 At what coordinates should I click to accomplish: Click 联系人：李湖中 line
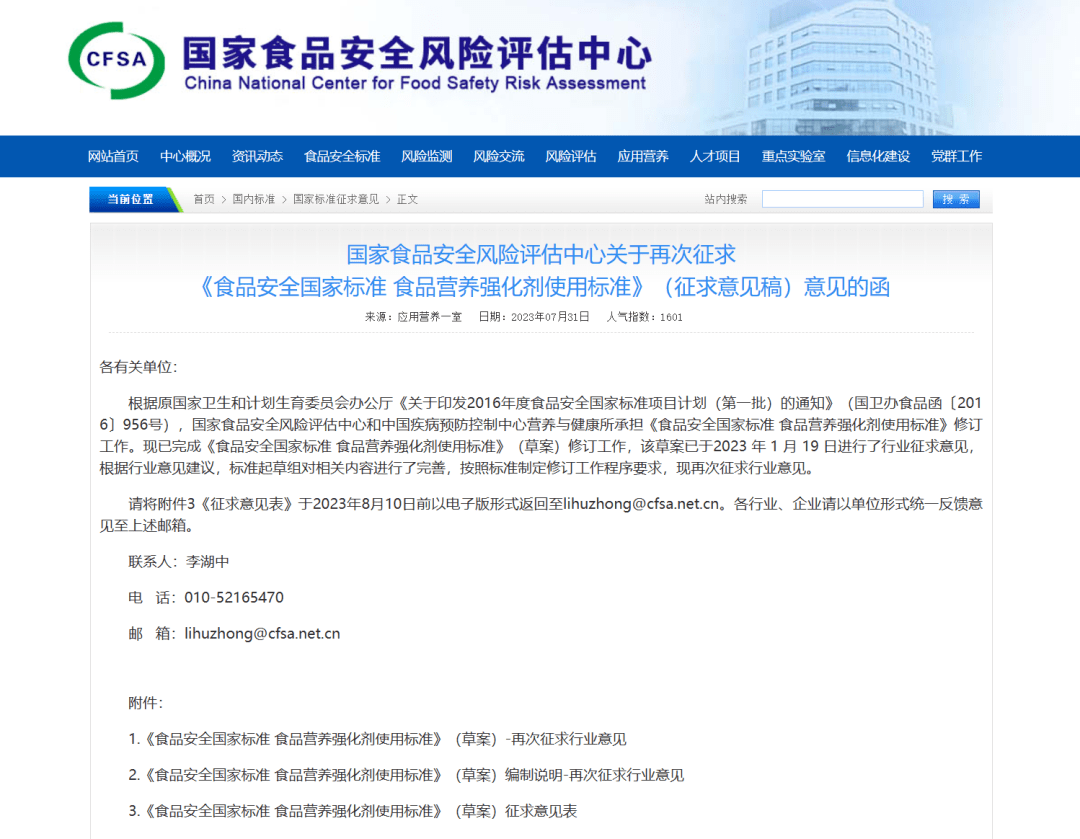coord(178,561)
